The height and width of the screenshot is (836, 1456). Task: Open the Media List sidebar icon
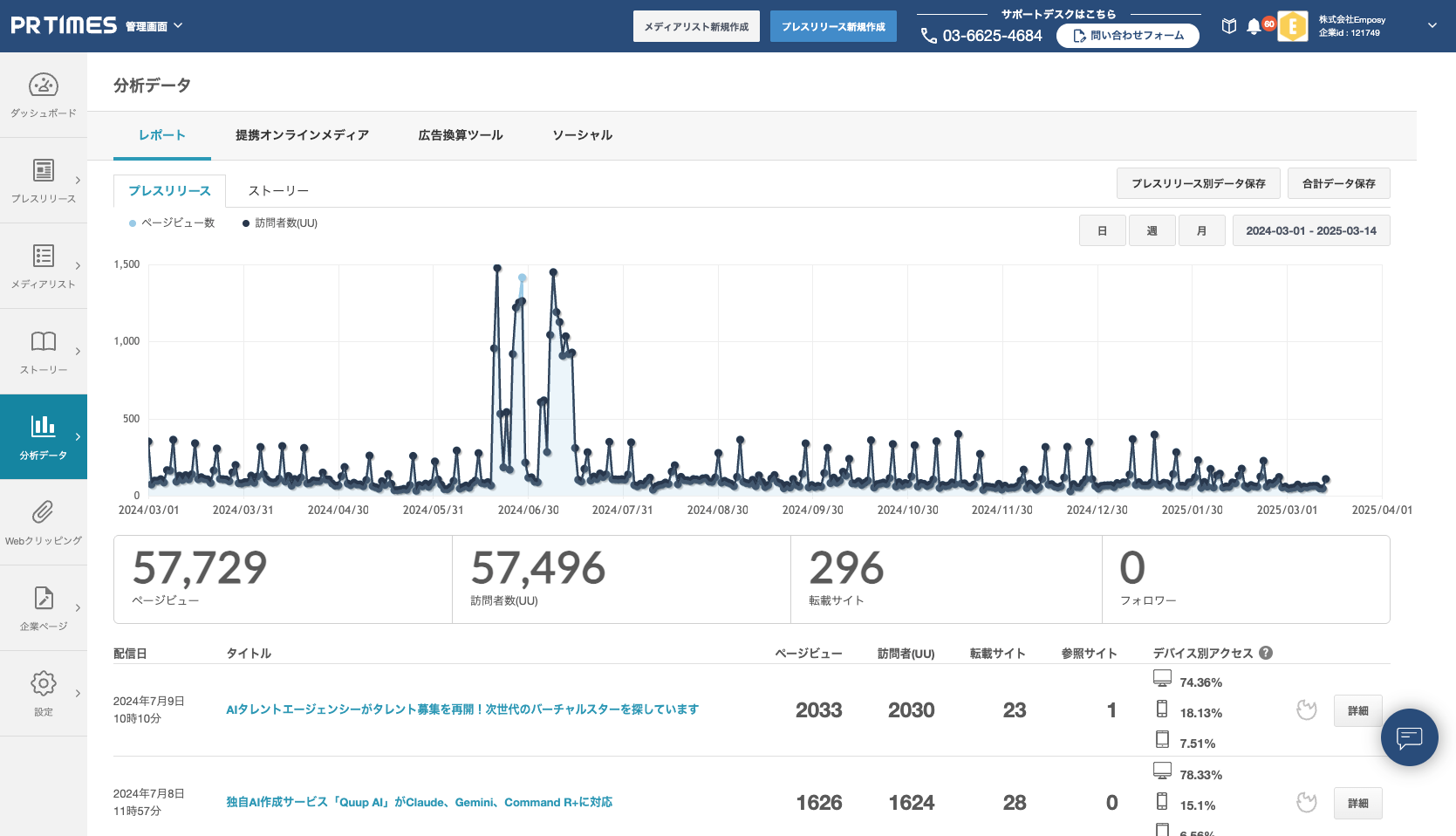tap(43, 257)
